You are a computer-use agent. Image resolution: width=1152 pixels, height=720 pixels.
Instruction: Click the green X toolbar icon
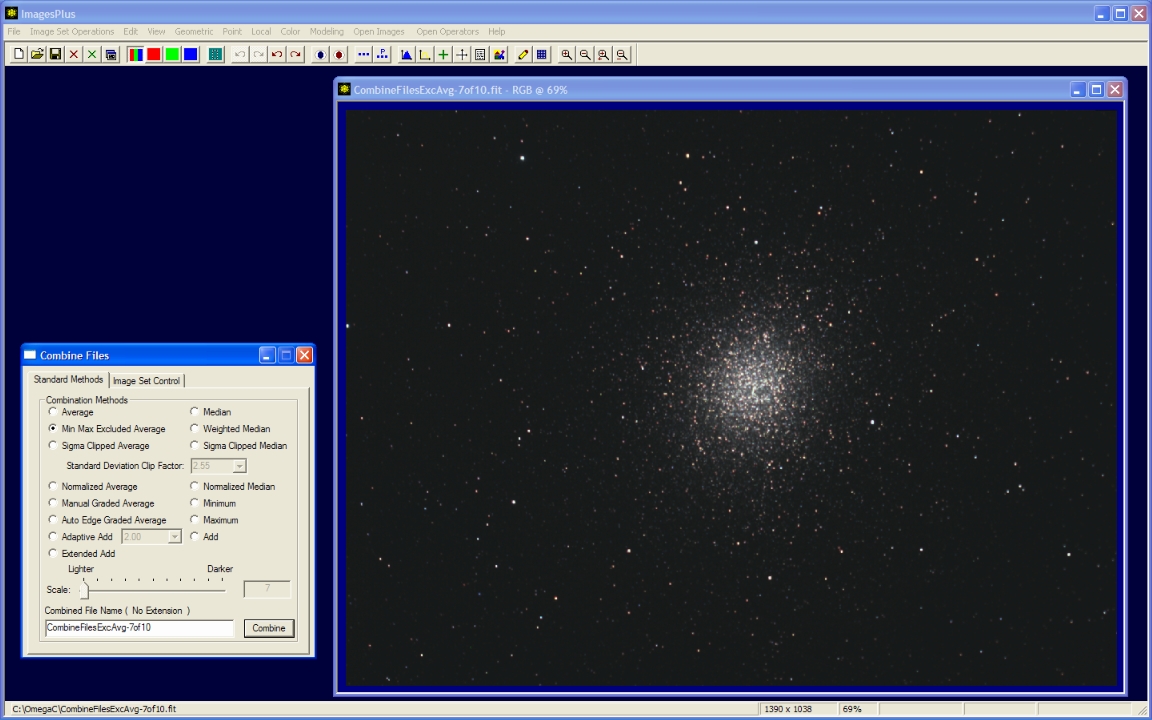[x=92, y=54]
